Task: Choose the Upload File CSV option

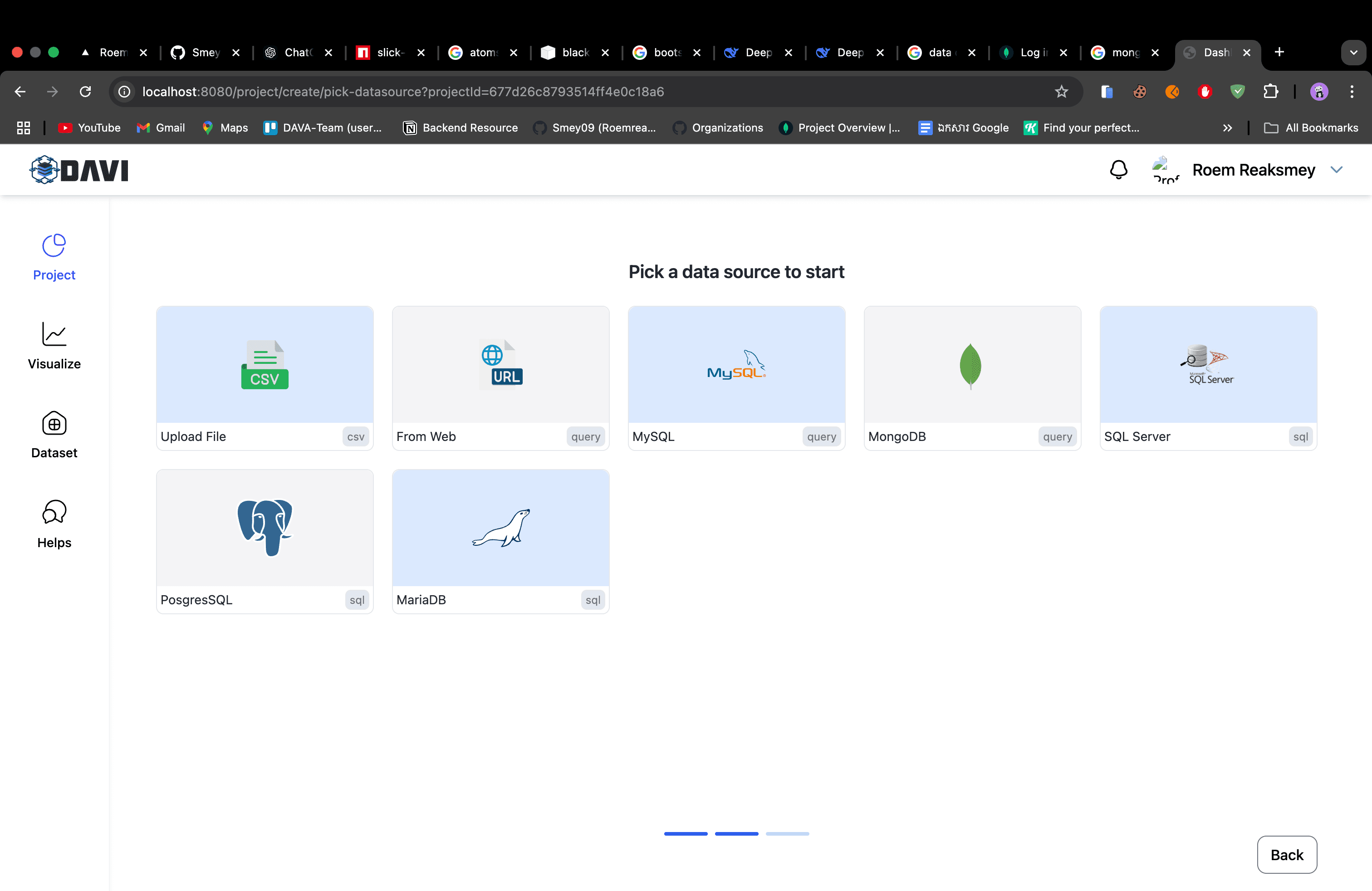Action: (x=265, y=377)
